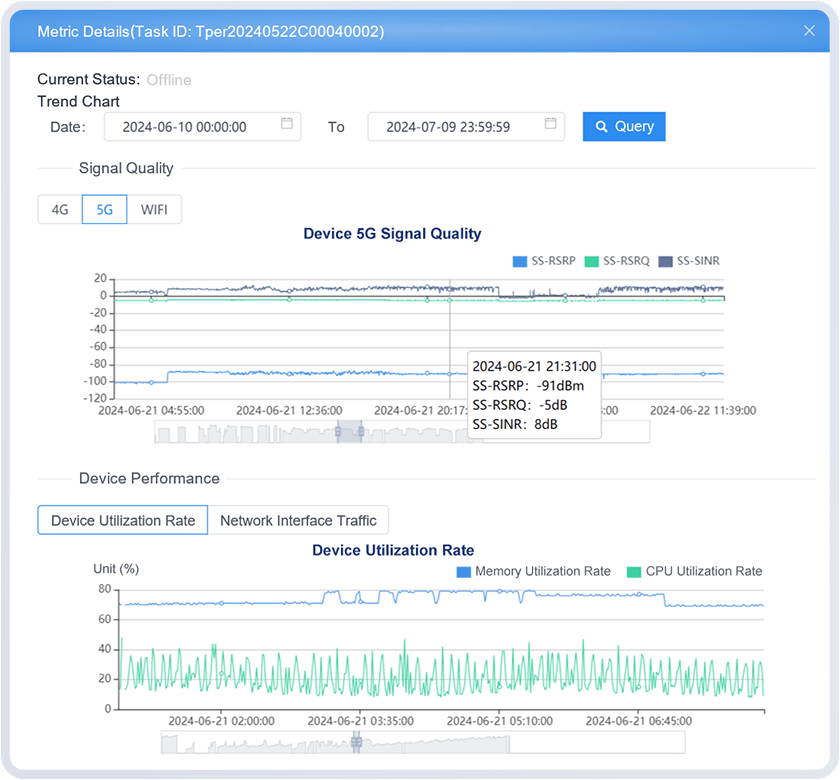Select the 5G signal tab
The height and width of the screenshot is (780, 840).
click(104, 210)
